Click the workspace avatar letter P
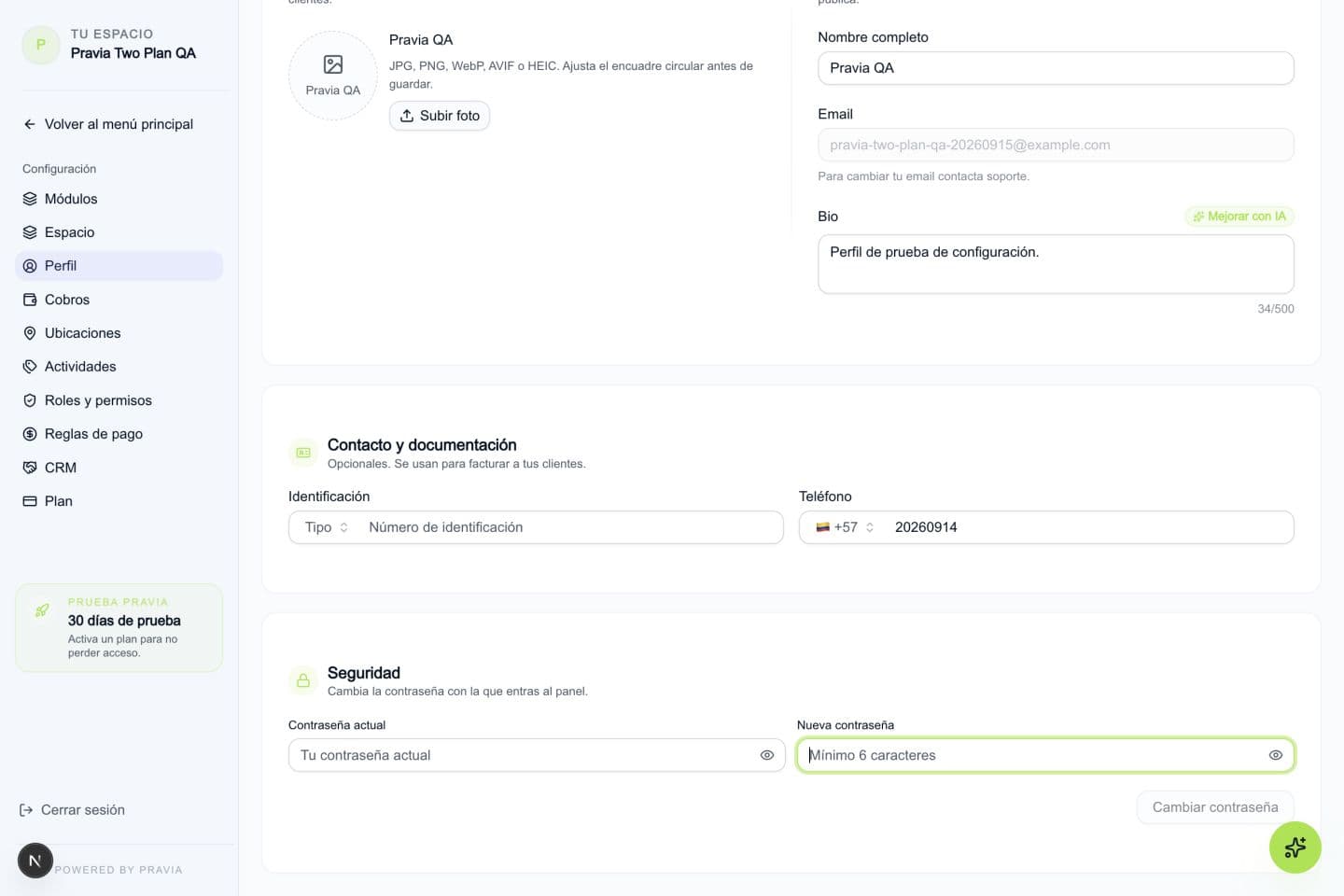The width and height of the screenshot is (1344, 896). tap(41, 44)
